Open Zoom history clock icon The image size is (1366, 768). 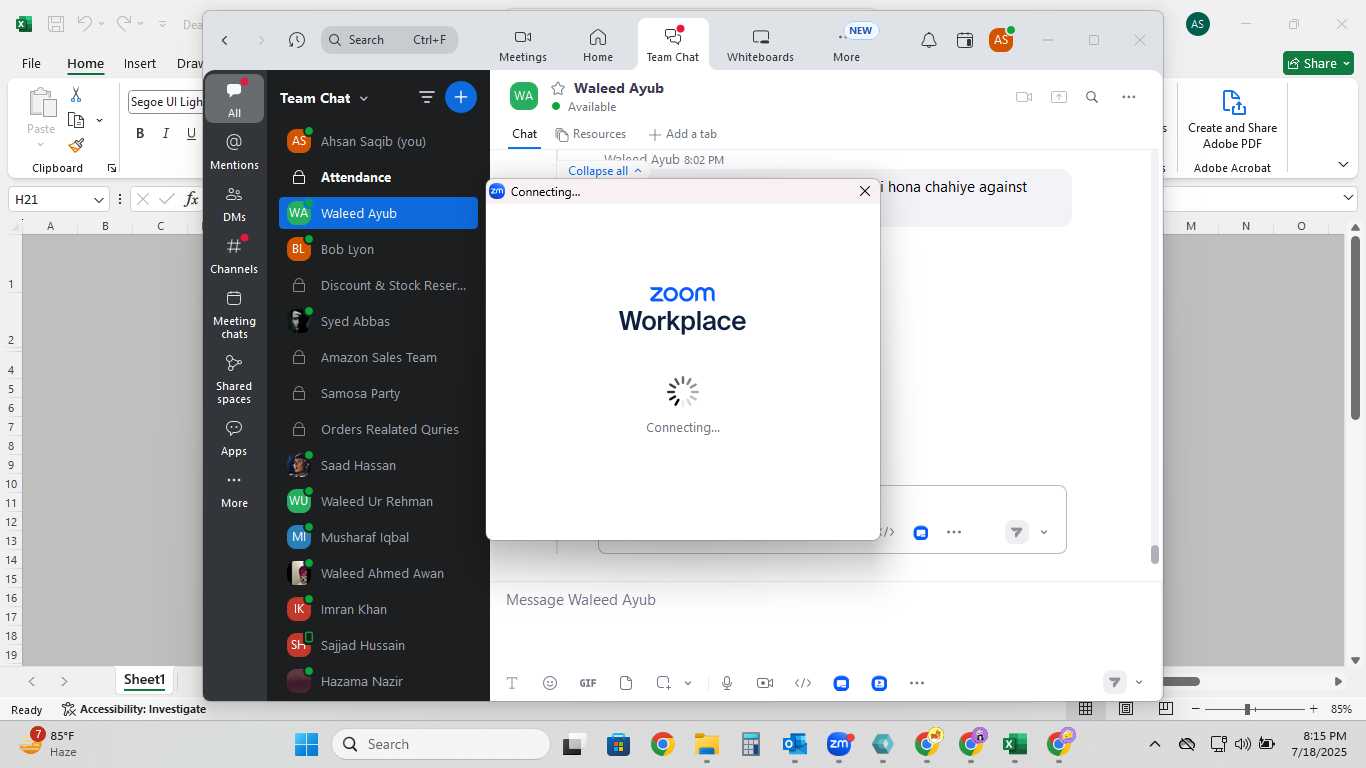(x=297, y=40)
